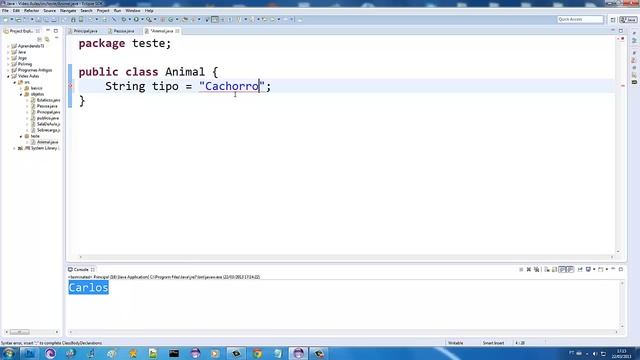Collapse the src folder
The width and height of the screenshot is (640, 360).
(x=15, y=82)
